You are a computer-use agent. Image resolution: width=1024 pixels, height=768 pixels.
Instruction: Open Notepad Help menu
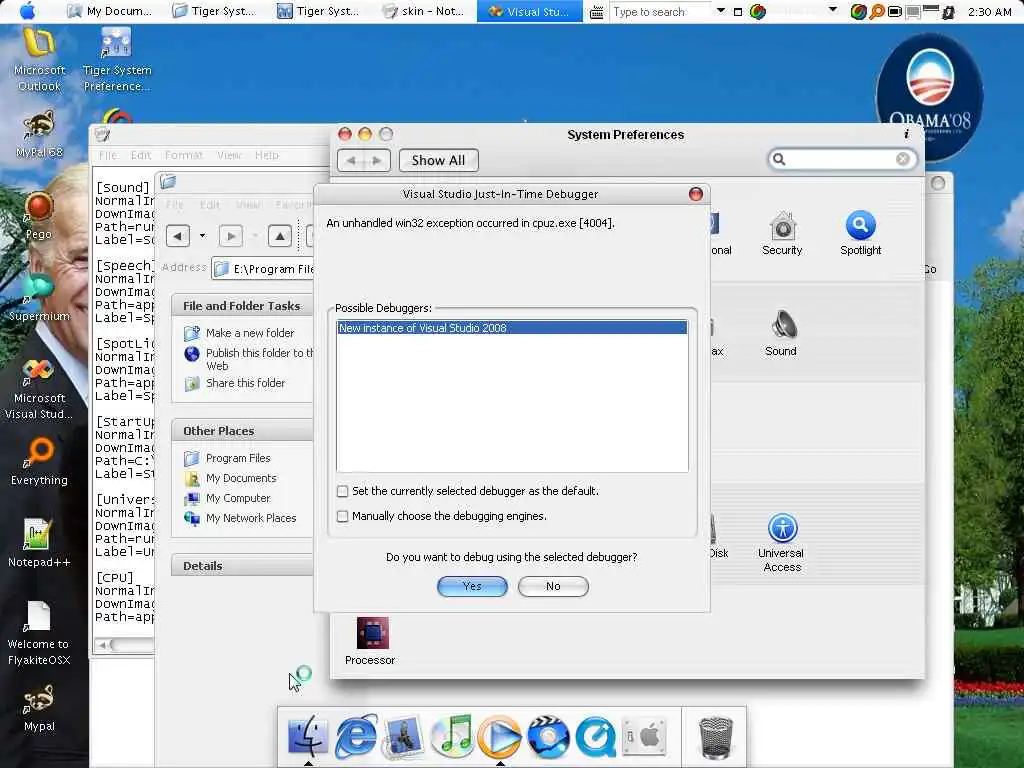pos(266,155)
